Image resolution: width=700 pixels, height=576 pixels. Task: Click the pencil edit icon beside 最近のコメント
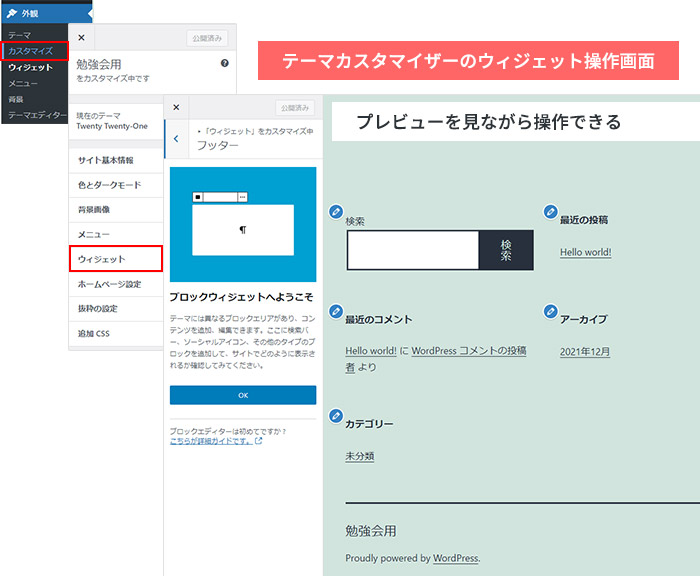pos(336,311)
